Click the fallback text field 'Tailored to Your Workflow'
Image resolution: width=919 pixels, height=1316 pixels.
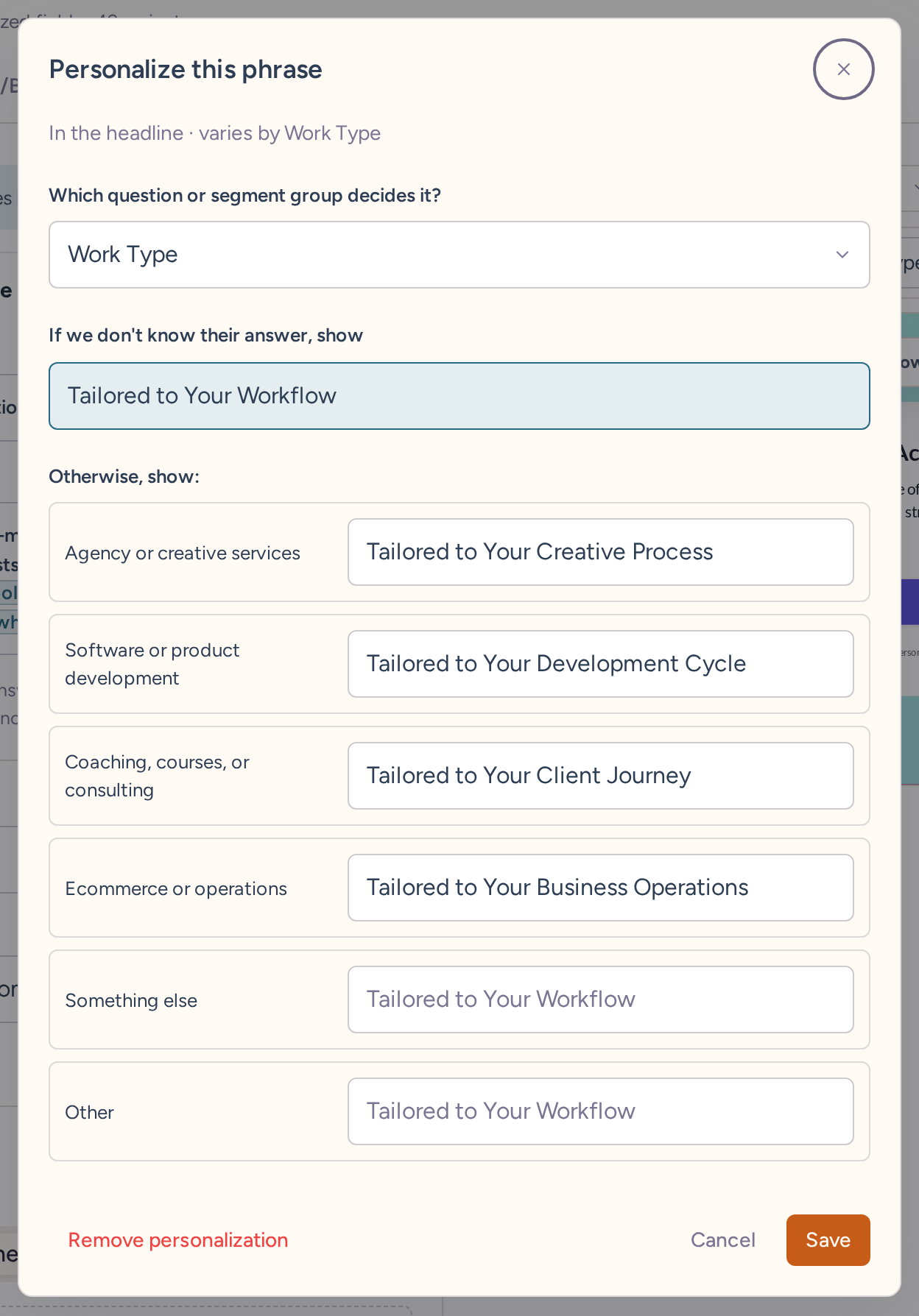pyautogui.click(x=460, y=396)
